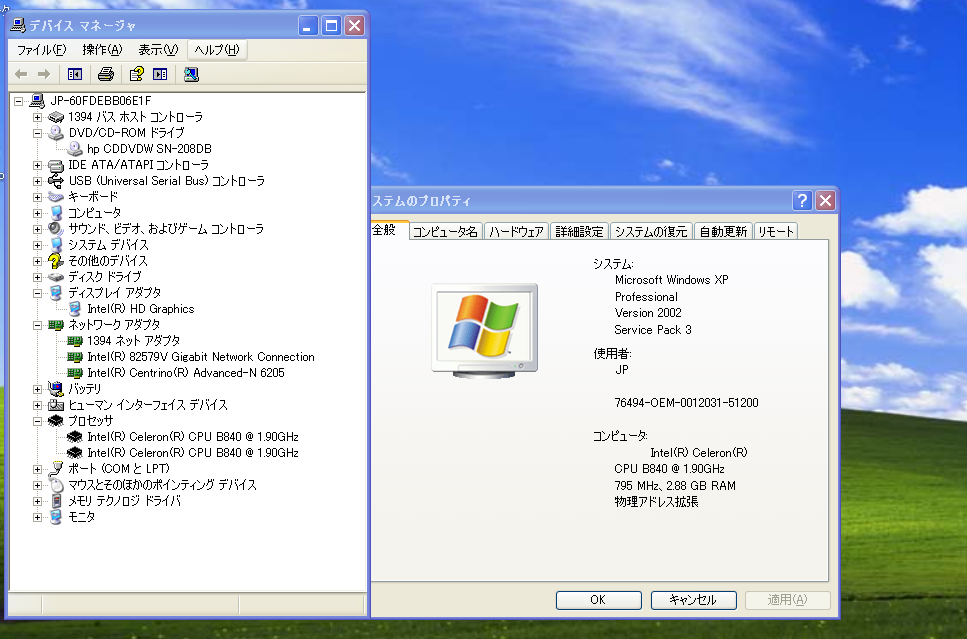The width and height of the screenshot is (967, 639).
Task: Click the first Celeron B840 processor icon
Action: point(75,437)
